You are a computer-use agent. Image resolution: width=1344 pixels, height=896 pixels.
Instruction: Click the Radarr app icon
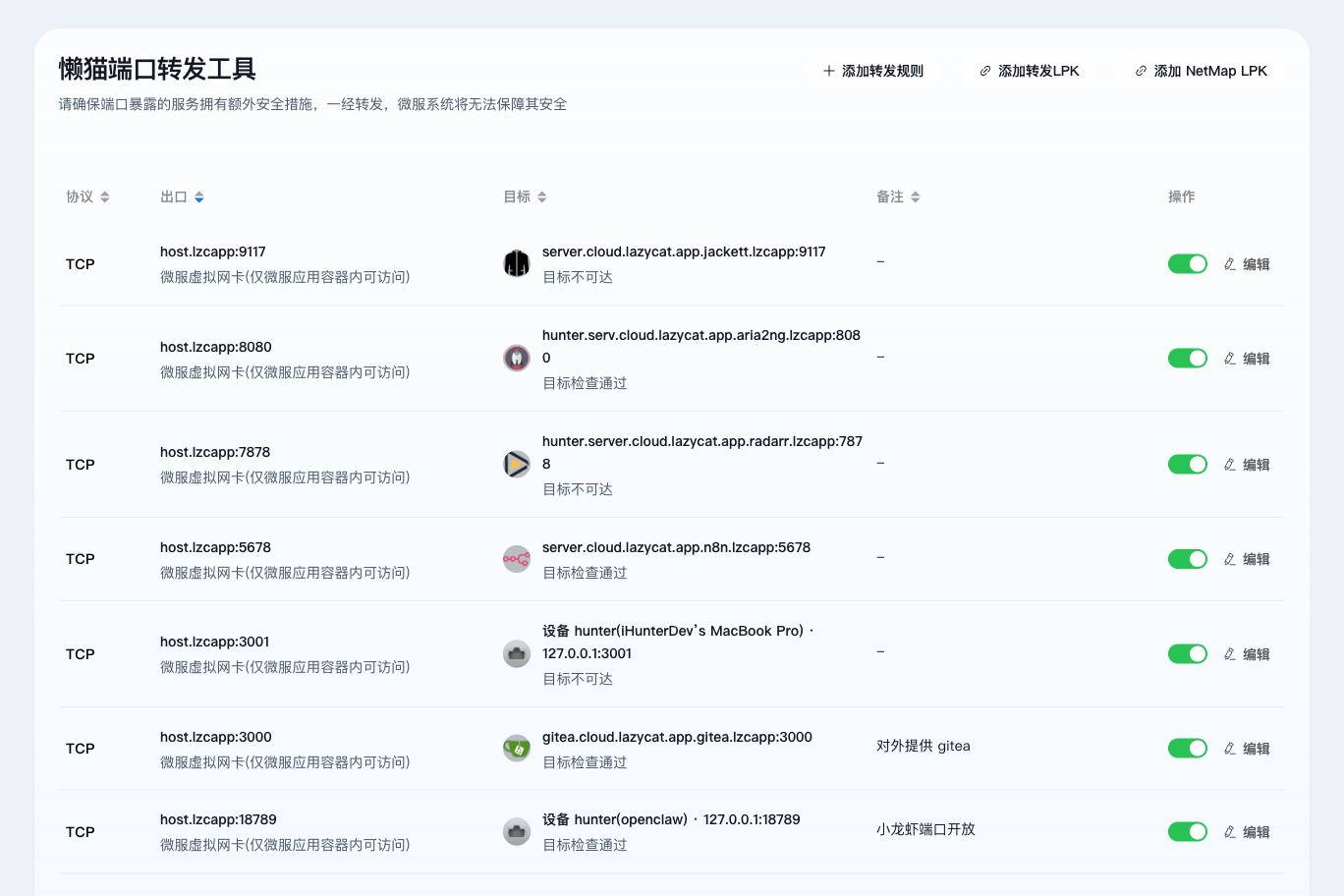pyautogui.click(x=517, y=464)
